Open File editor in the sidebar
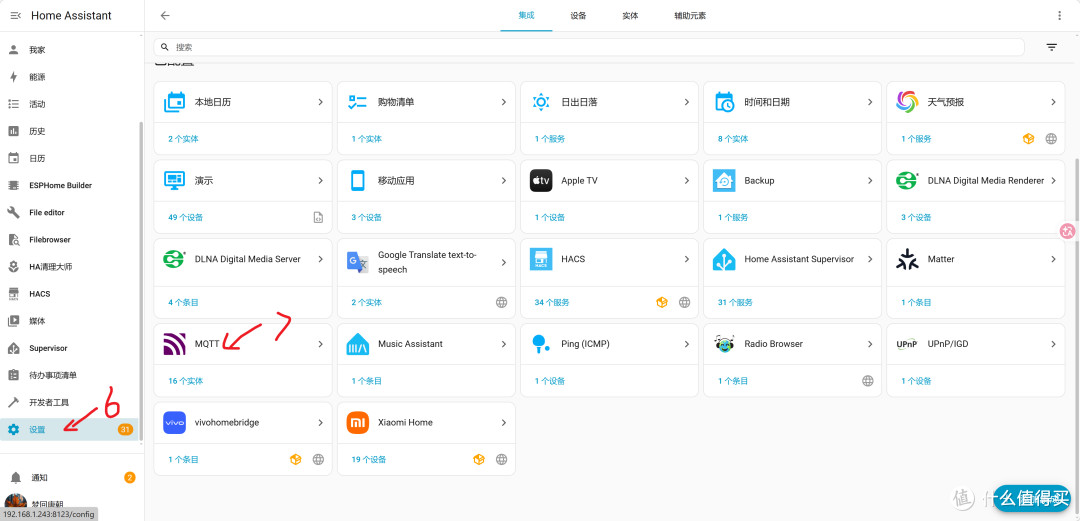The width and height of the screenshot is (1080, 521). 69,212
